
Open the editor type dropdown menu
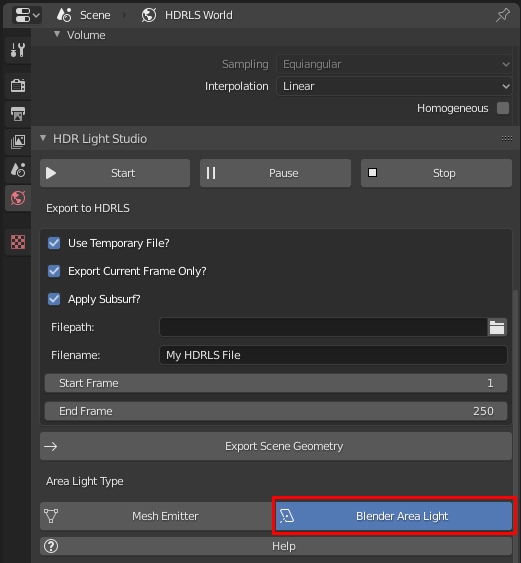(27, 15)
